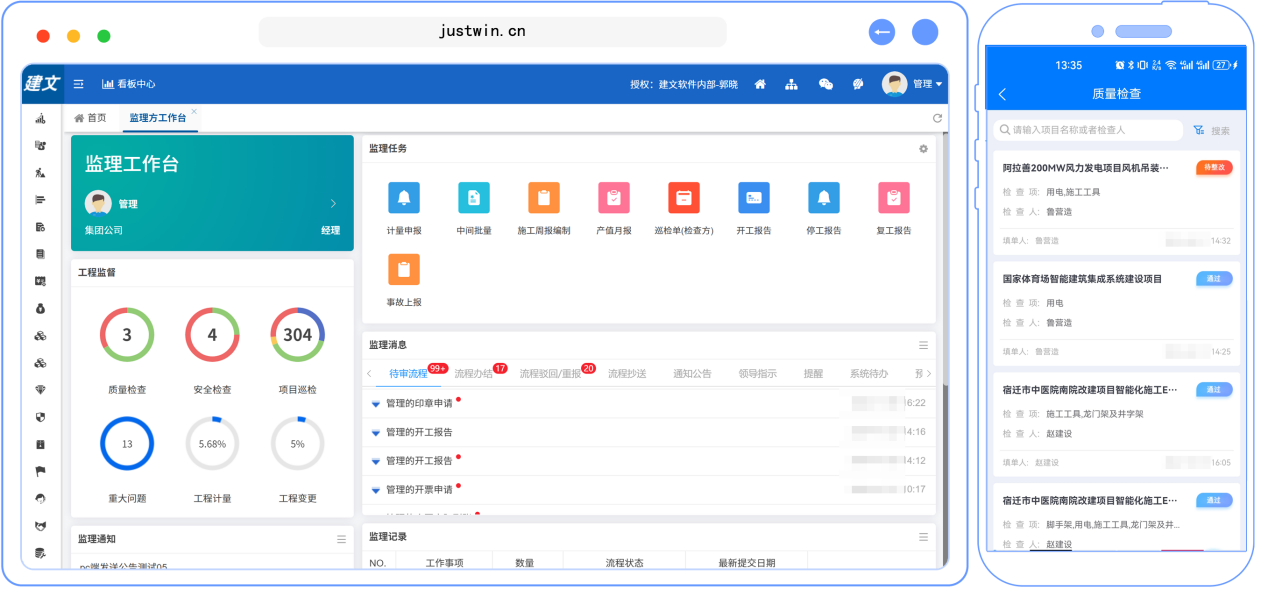Click the 工程计量 5.68% progress ring
1268x604 pixels.
click(212, 444)
